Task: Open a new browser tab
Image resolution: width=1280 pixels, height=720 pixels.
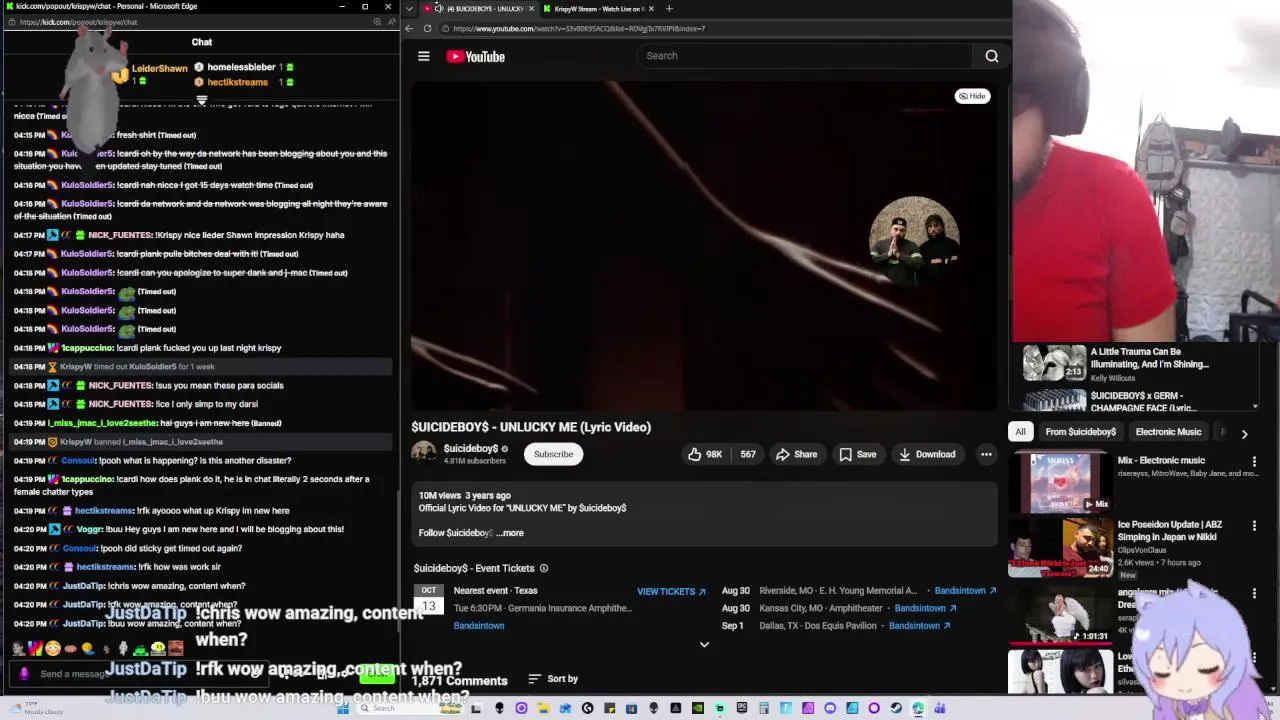Action: 669,9
